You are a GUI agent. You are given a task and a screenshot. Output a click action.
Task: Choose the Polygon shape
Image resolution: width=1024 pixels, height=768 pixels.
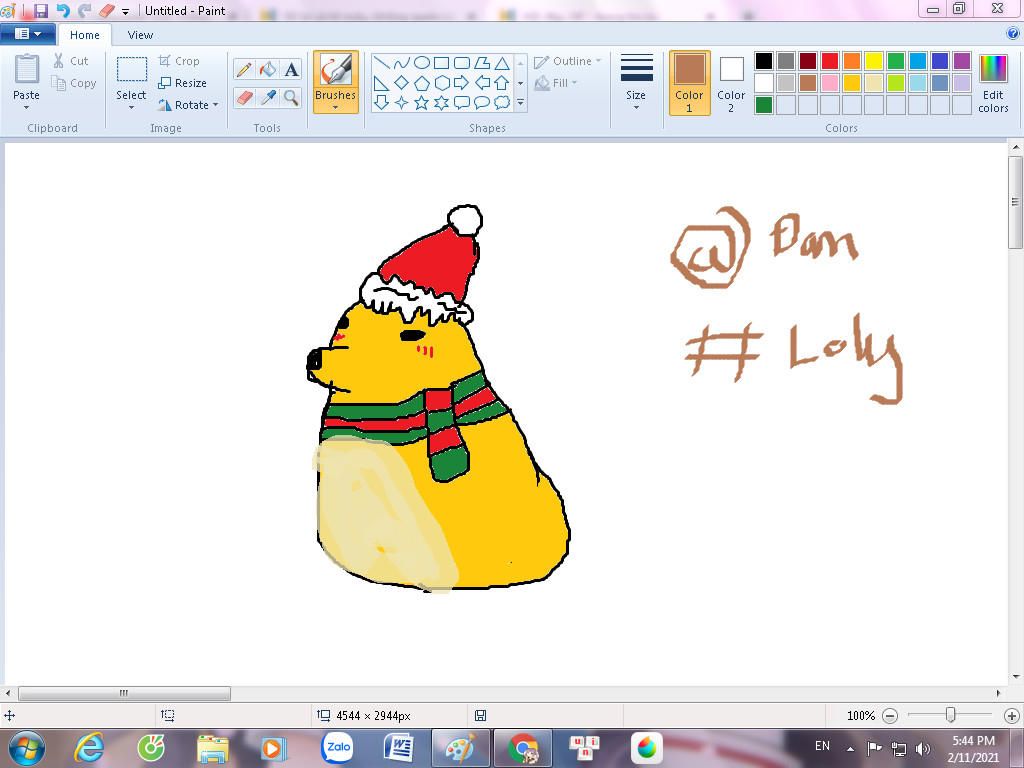pyautogui.click(x=482, y=63)
